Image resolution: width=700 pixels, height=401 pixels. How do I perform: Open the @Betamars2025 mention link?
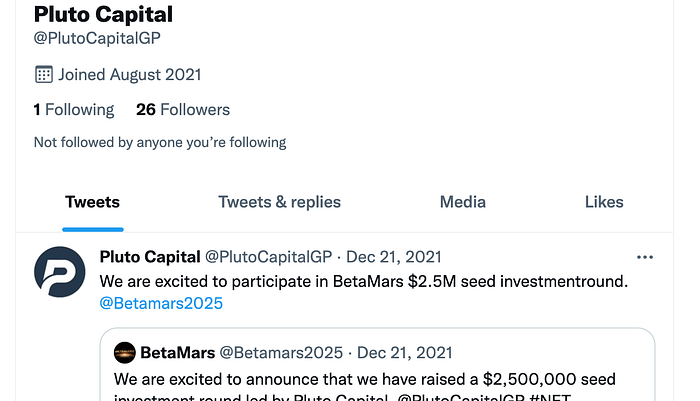tap(161, 304)
